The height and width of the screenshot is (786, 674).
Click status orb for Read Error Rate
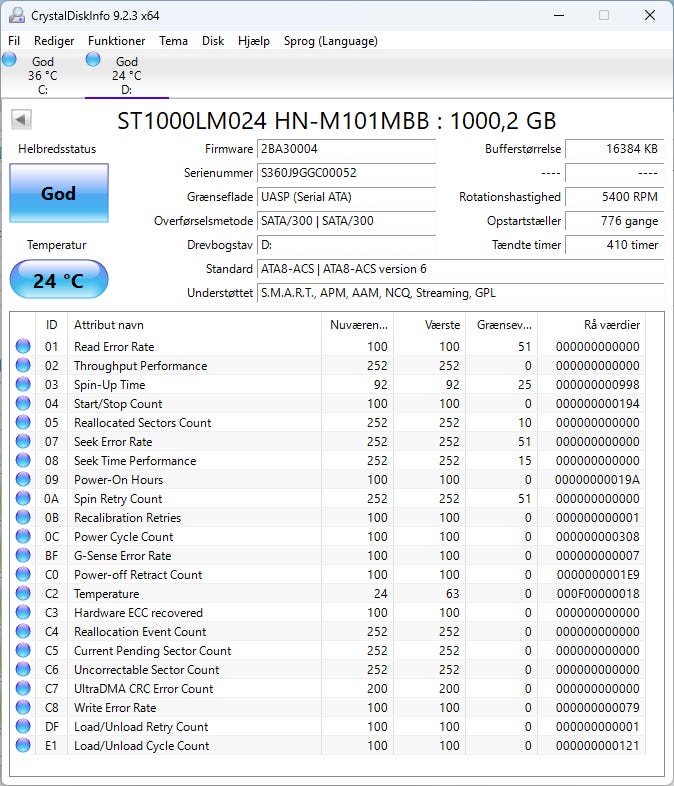pyautogui.click(x=23, y=347)
